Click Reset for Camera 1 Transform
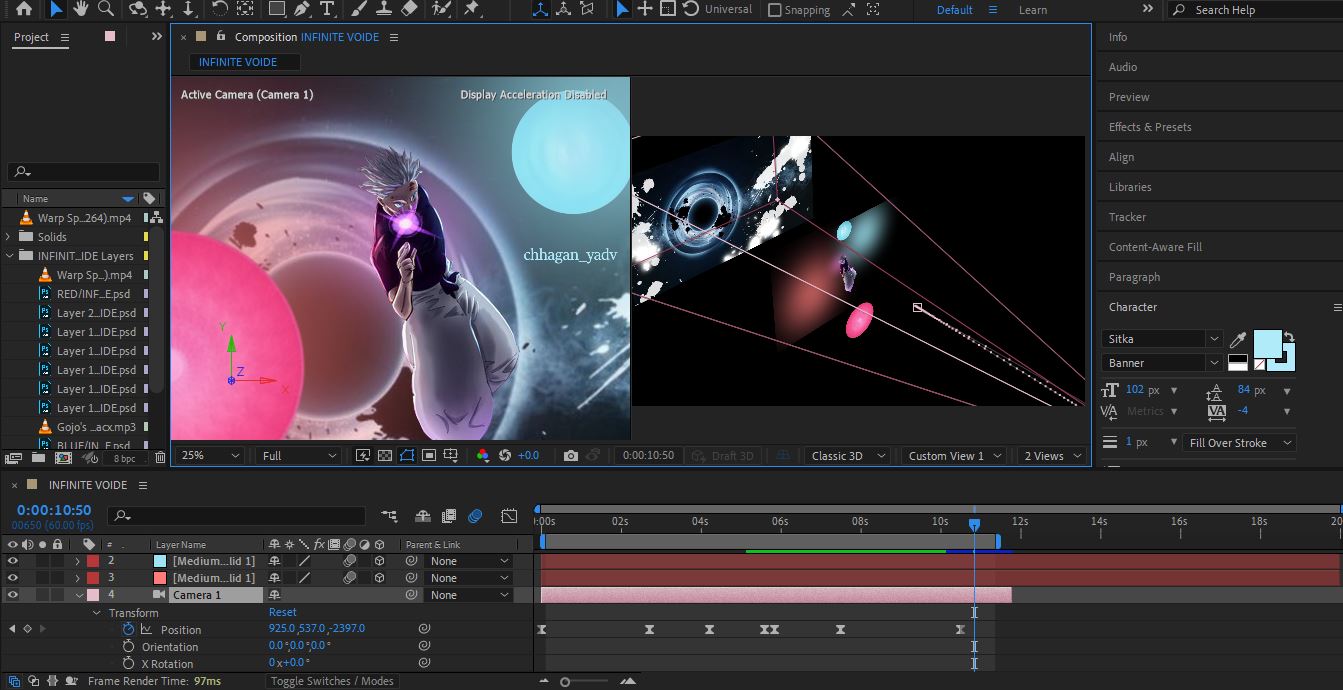This screenshot has width=1343, height=690. 282,612
